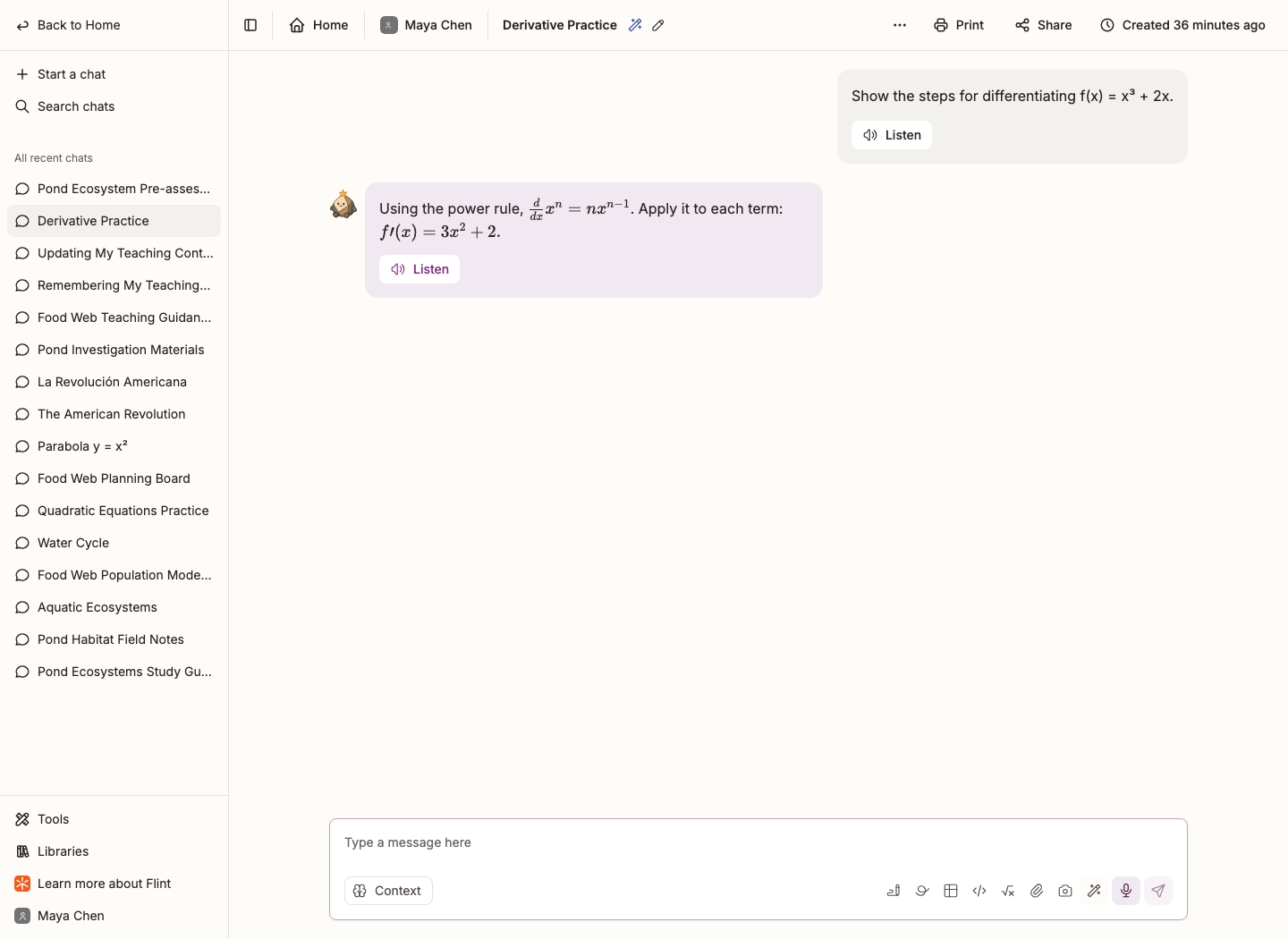Open the three-dots more options menu
The height and width of the screenshot is (939, 1288).
[x=900, y=25]
